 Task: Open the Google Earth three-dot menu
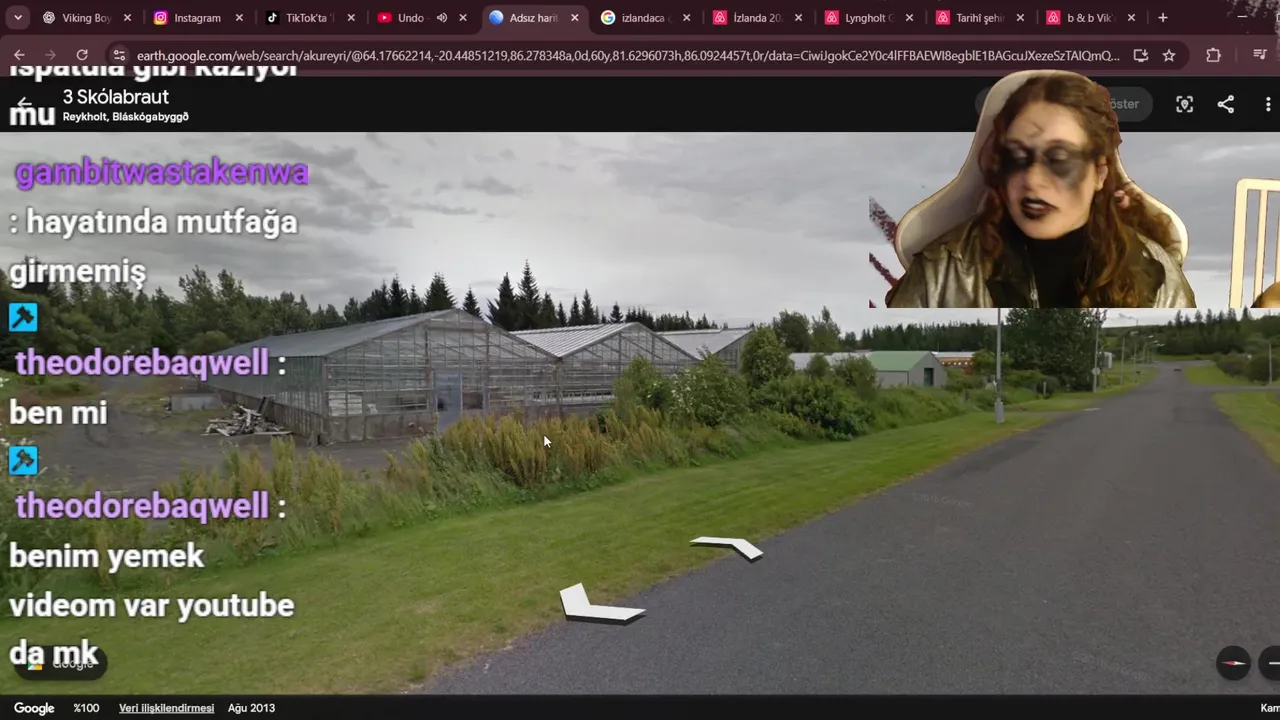click(1268, 104)
